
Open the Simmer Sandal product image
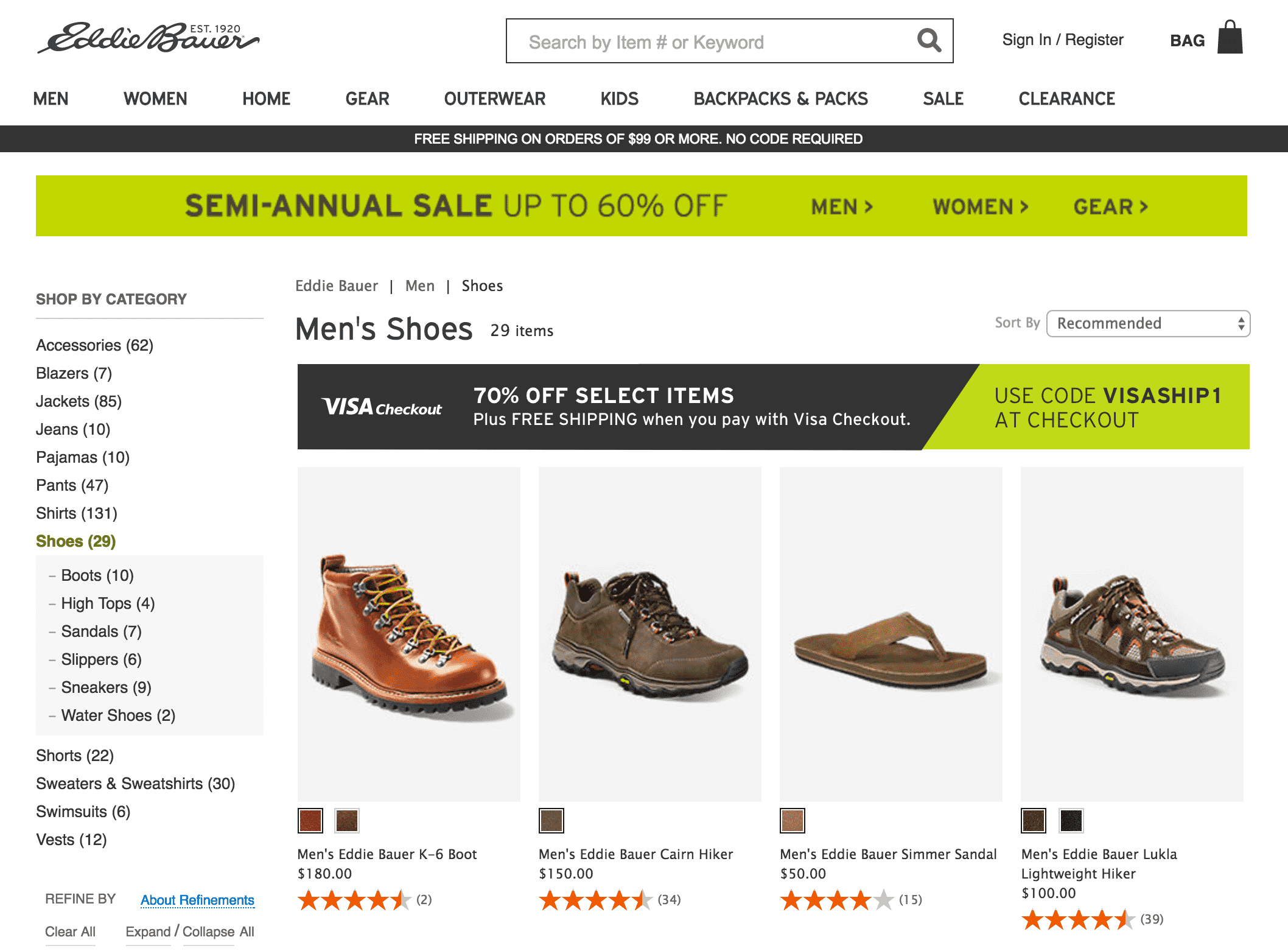coord(891,633)
